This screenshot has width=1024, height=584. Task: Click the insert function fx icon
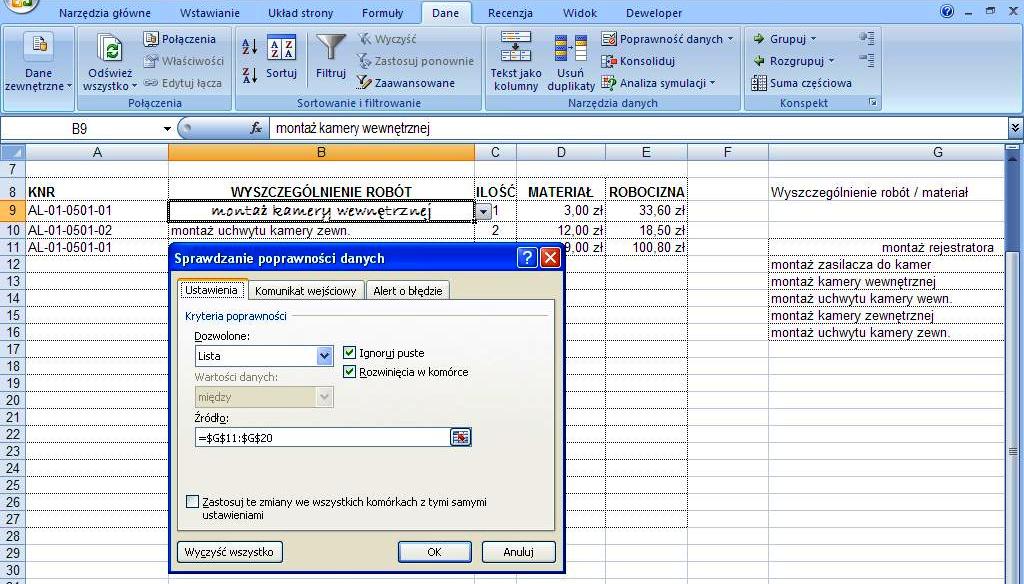coord(256,129)
